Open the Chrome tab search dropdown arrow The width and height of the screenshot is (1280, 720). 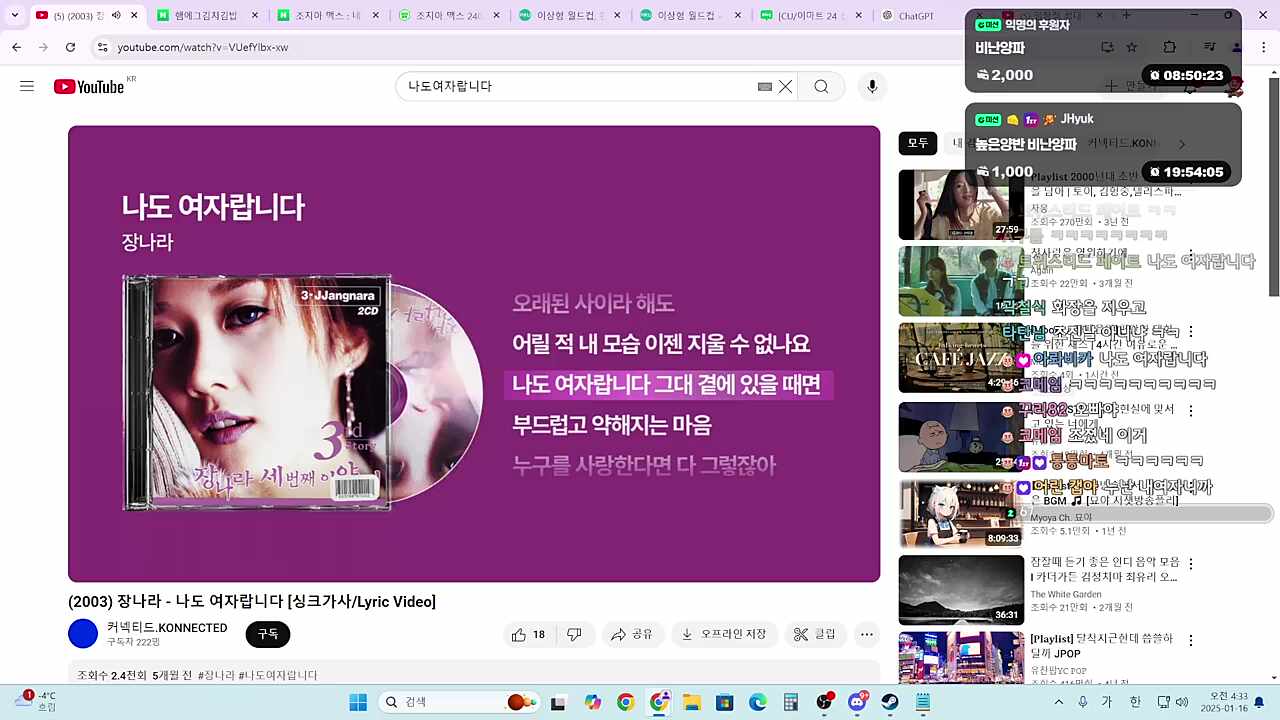pyautogui.click(x=14, y=16)
